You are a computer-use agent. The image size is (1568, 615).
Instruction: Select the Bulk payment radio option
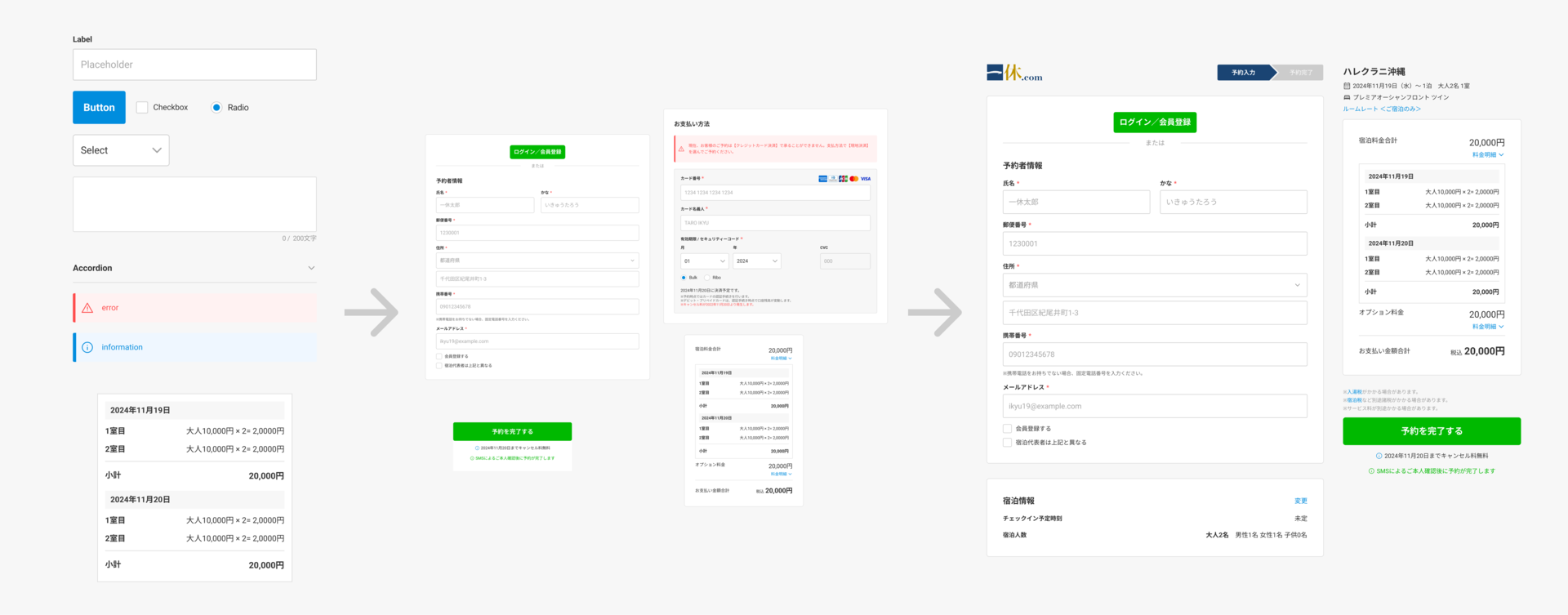(684, 278)
